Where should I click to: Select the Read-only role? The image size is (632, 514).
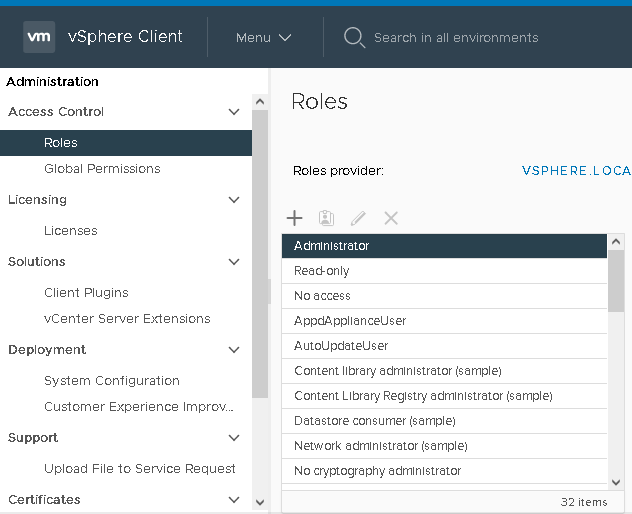click(444, 271)
